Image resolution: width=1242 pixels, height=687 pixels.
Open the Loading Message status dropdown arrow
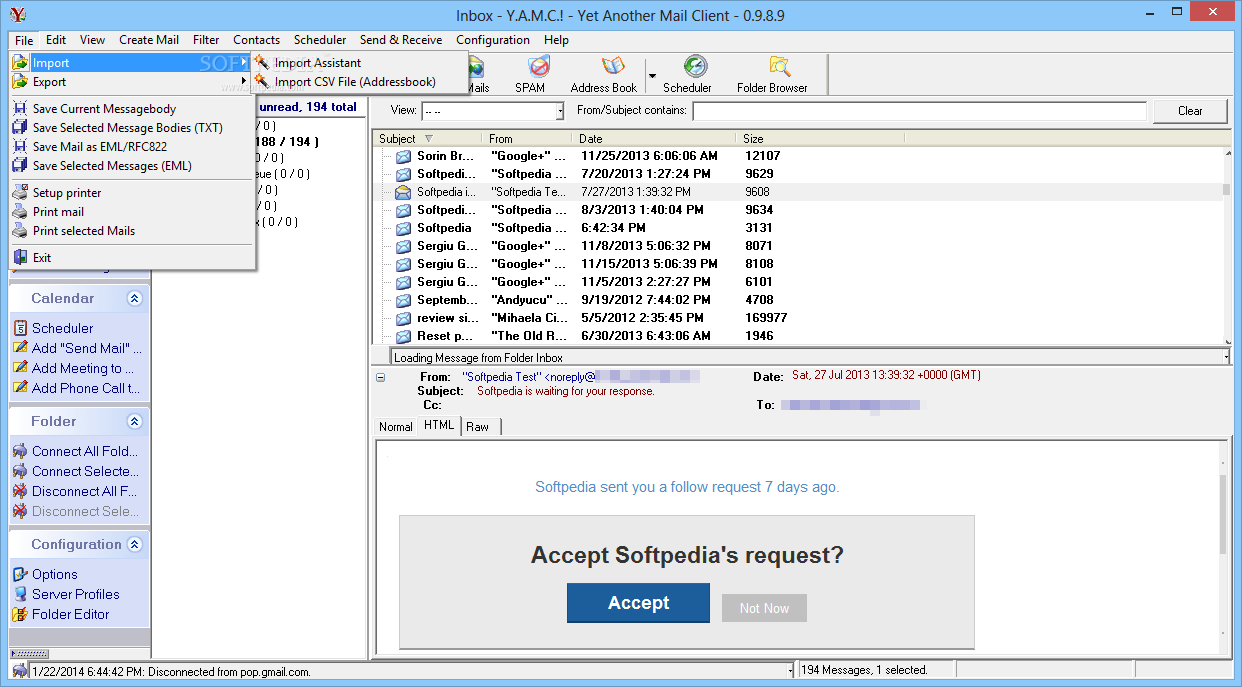pyautogui.click(x=1226, y=357)
